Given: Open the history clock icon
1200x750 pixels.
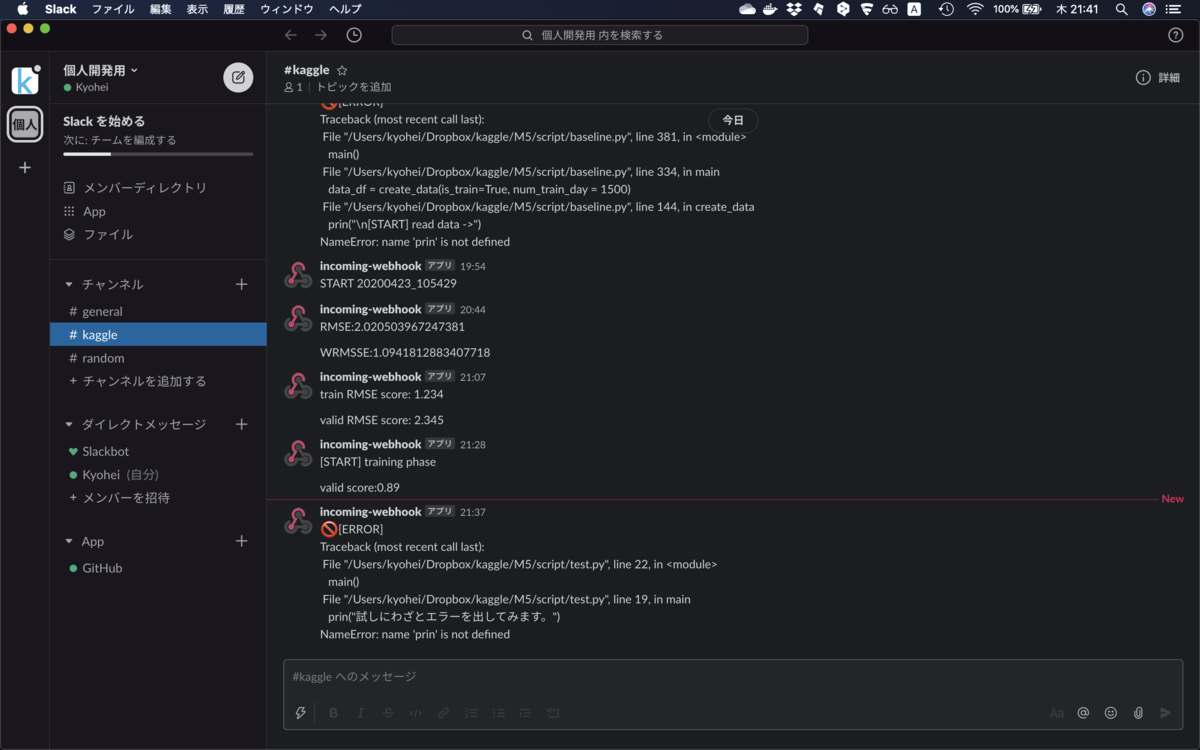Looking at the screenshot, I should point(354,35).
